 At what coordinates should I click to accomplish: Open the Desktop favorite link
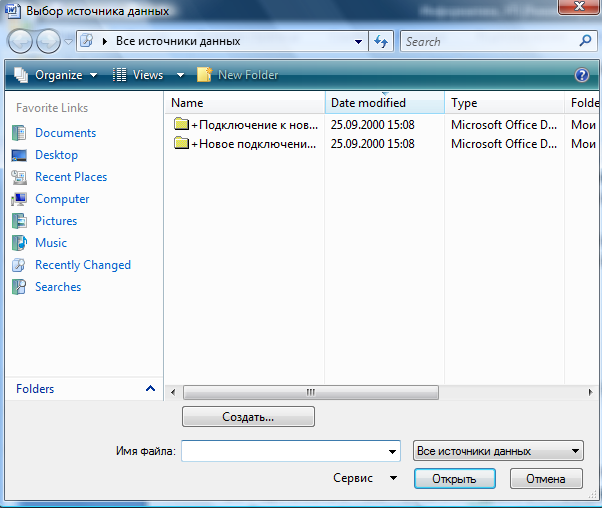[x=56, y=155]
